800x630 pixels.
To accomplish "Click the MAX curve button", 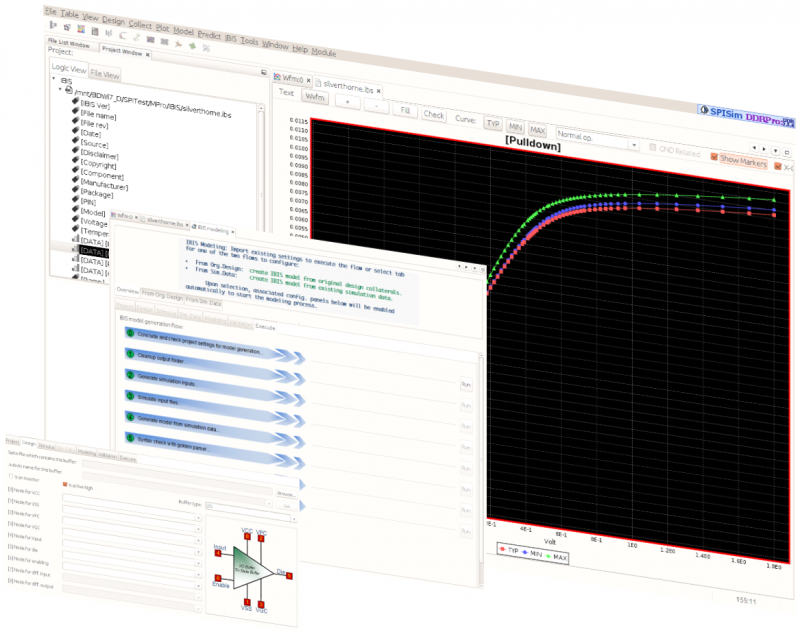I will pyautogui.click(x=537, y=130).
